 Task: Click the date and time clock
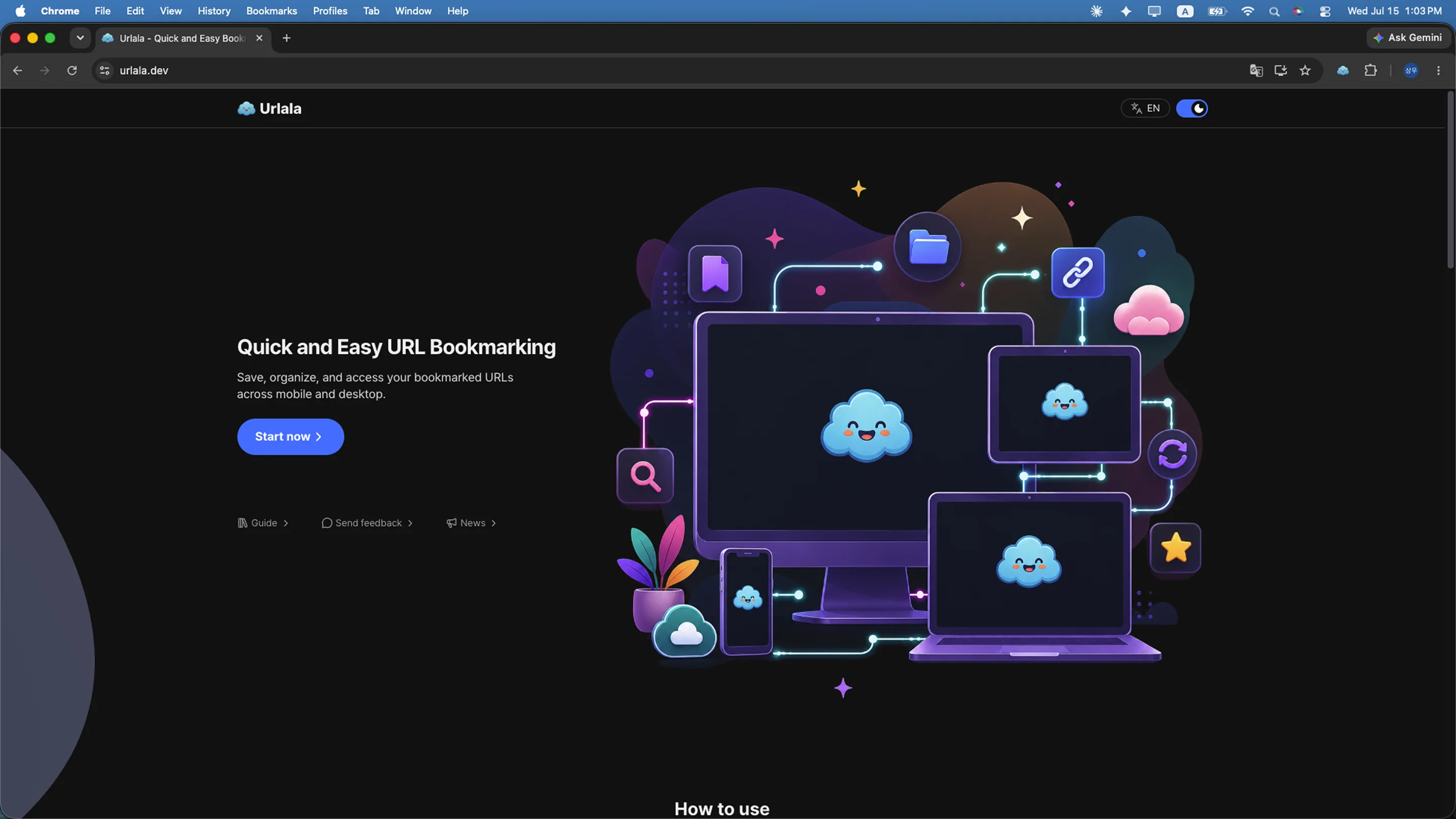pyautogui.click(x=1394, y=11)
